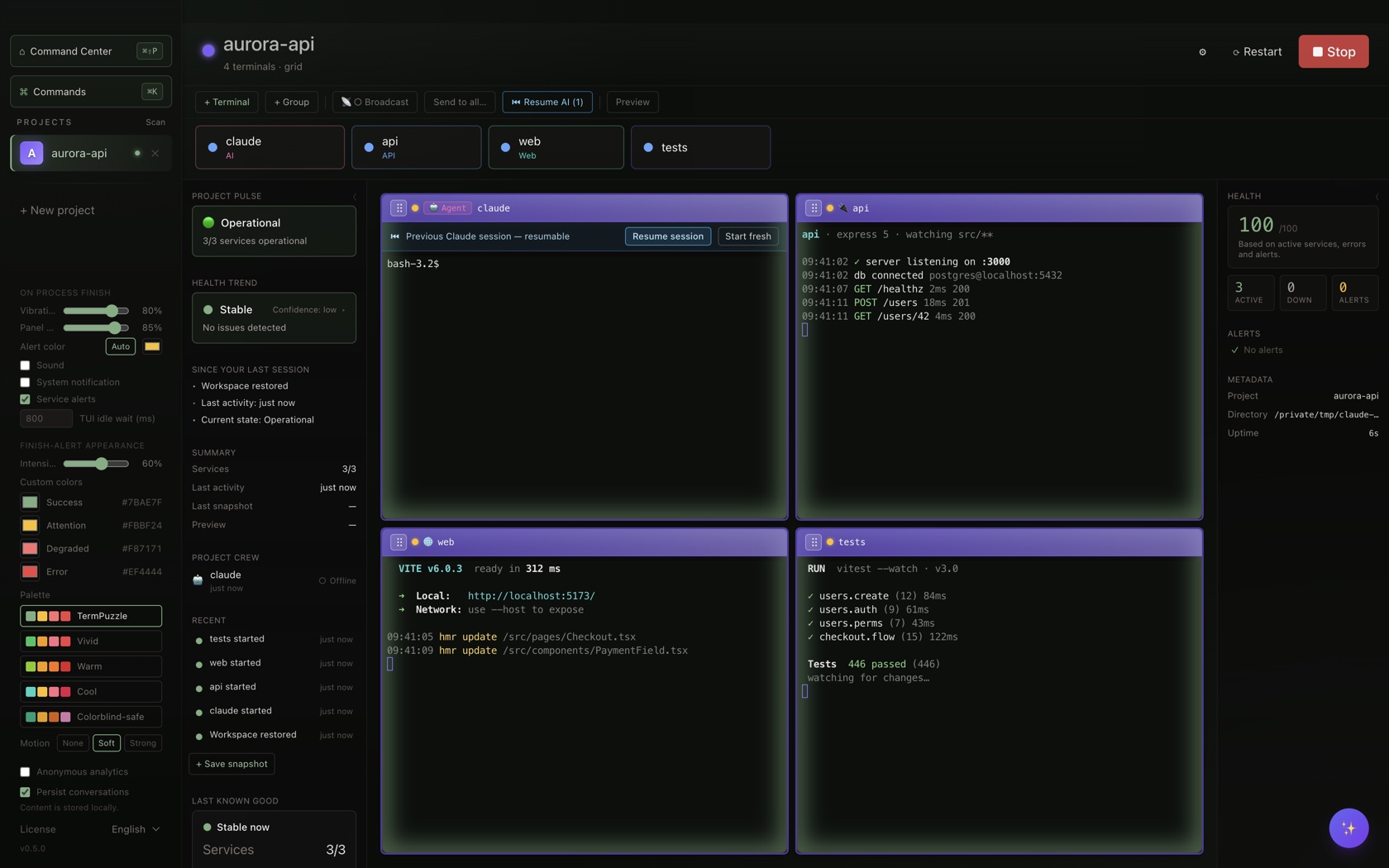Select the web terminal tab
The height and width of the screenshot is (868, 1389).
pyautogui.click(x=556, y=147)
